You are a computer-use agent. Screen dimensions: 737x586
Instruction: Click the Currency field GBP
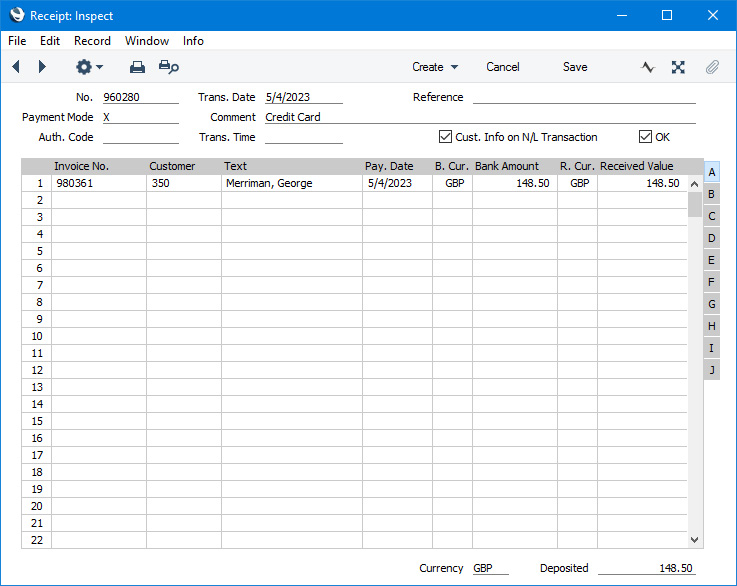490,568
